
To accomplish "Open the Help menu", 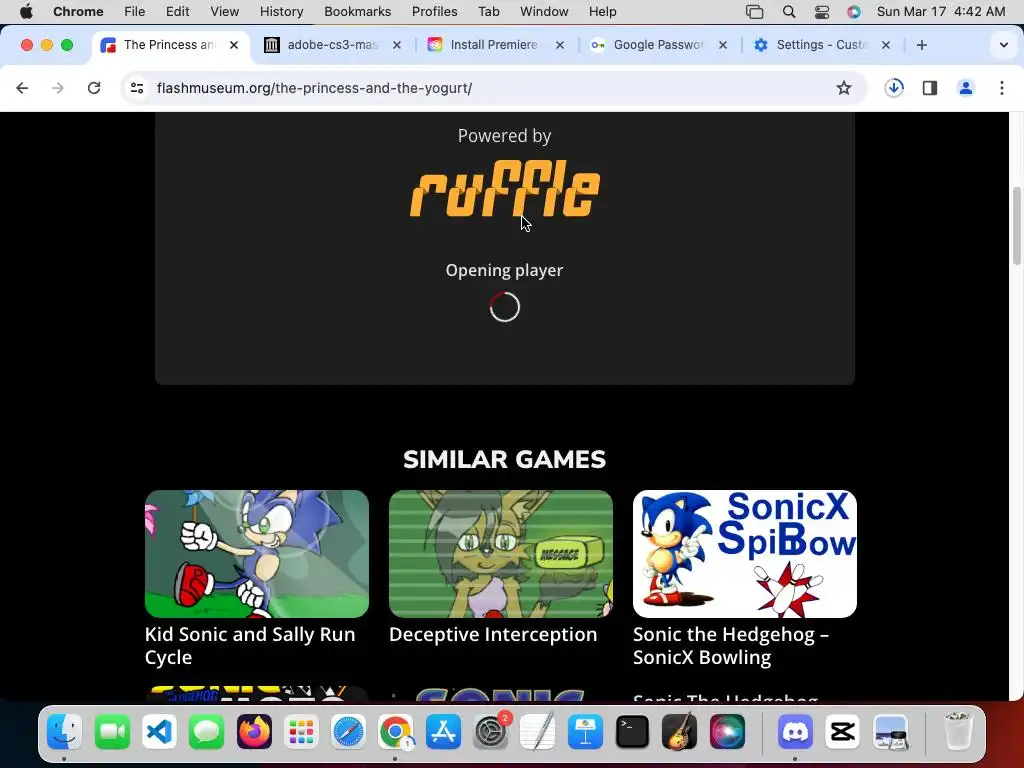I will pos(602,12).
